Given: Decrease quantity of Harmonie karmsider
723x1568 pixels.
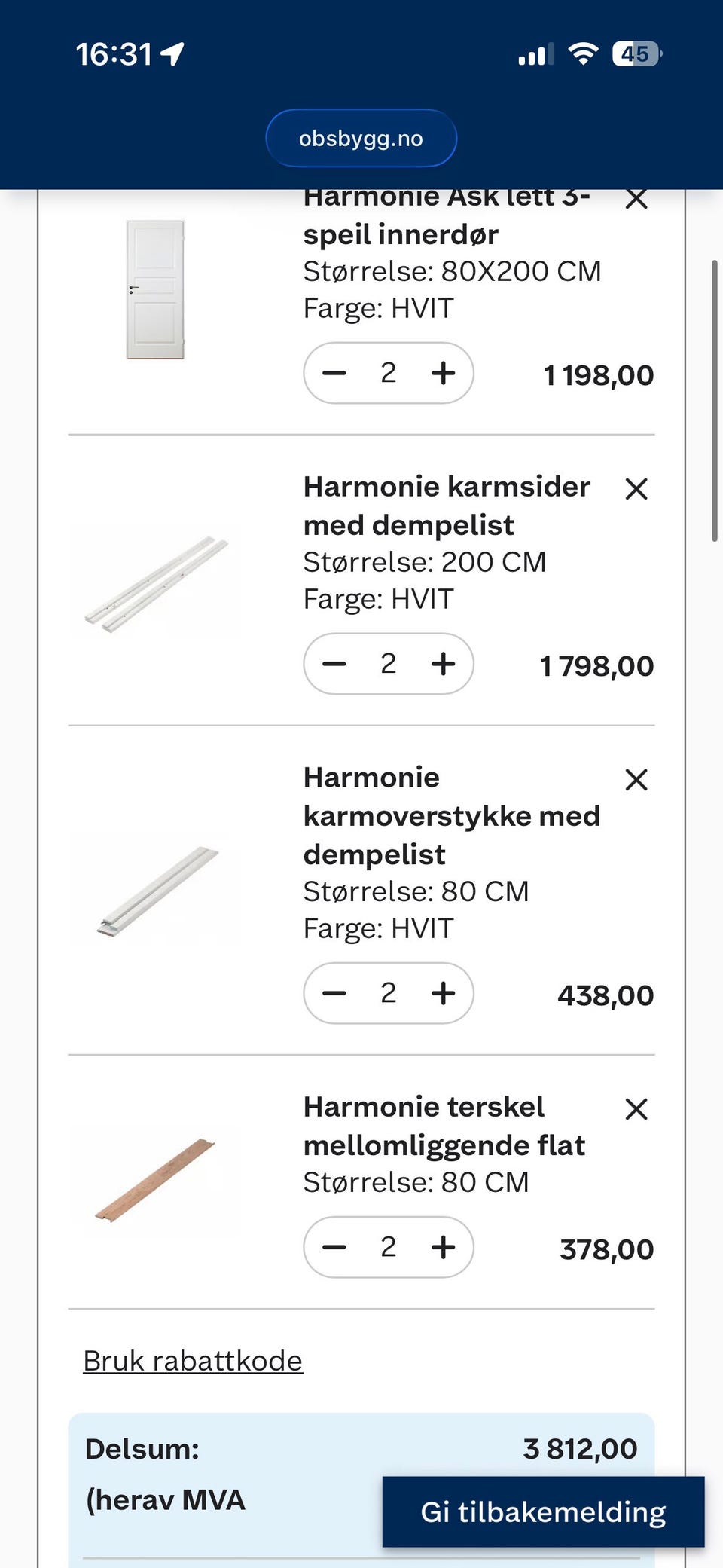Looking at the screenshot, I should pos(334,664).
